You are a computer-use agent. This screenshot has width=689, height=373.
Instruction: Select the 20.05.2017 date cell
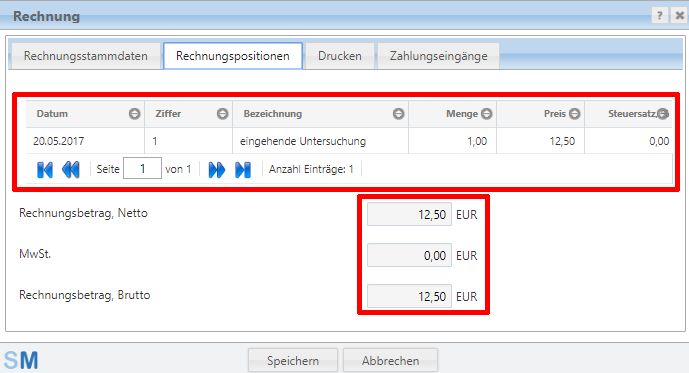click(85, 141)
